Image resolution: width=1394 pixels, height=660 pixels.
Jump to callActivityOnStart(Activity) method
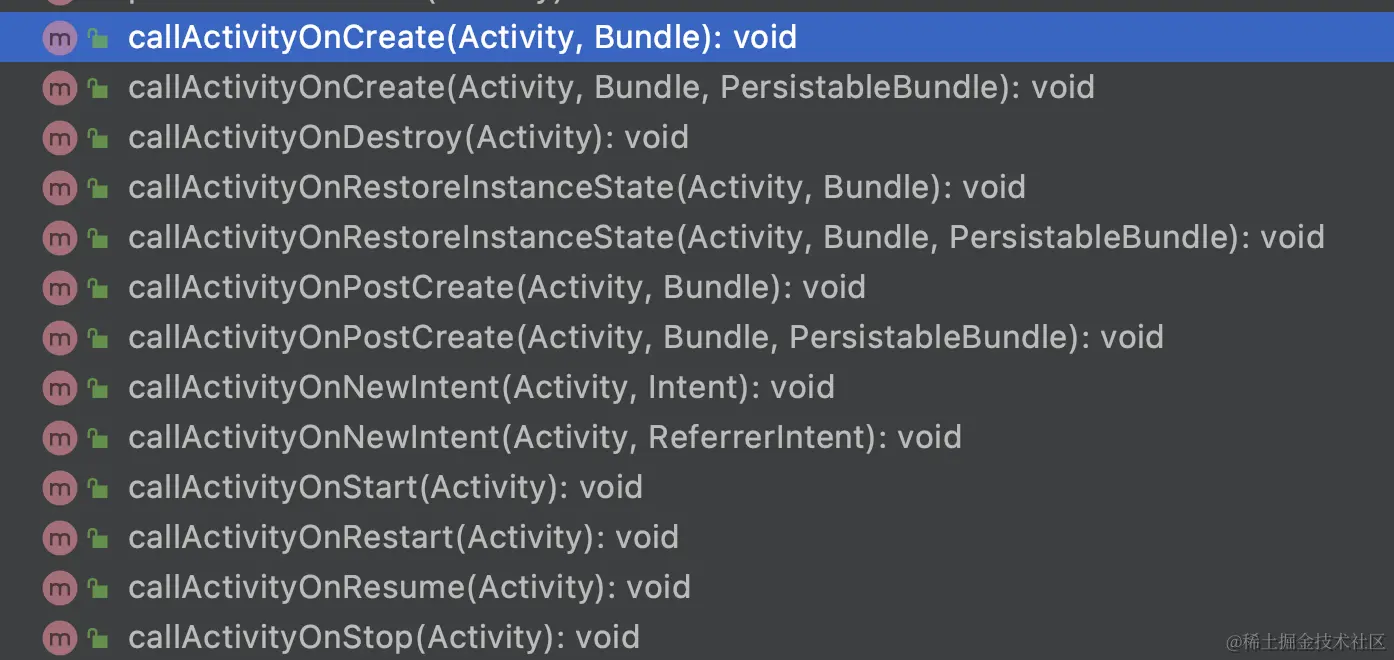[385, 488]
